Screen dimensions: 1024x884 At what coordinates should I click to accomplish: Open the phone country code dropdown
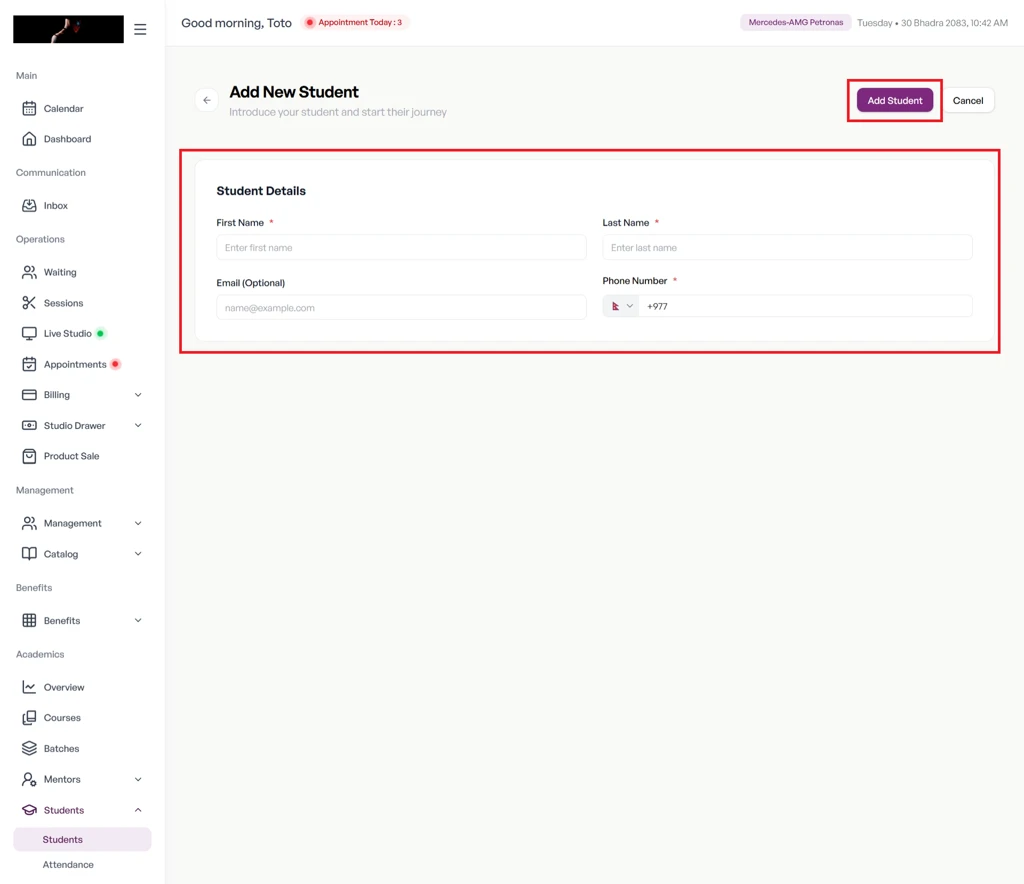click(x=621, y=306)
